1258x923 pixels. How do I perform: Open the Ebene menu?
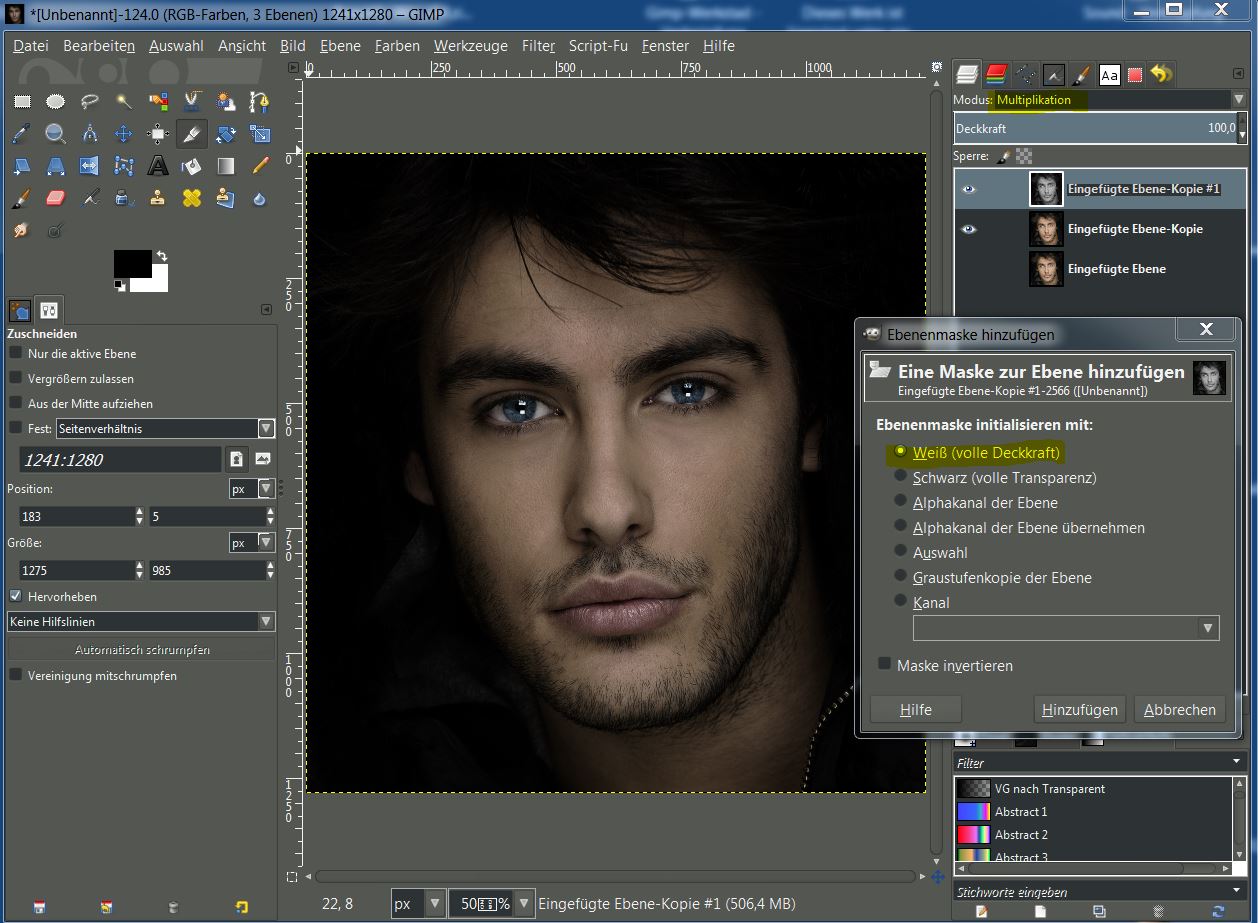[340, 46]
